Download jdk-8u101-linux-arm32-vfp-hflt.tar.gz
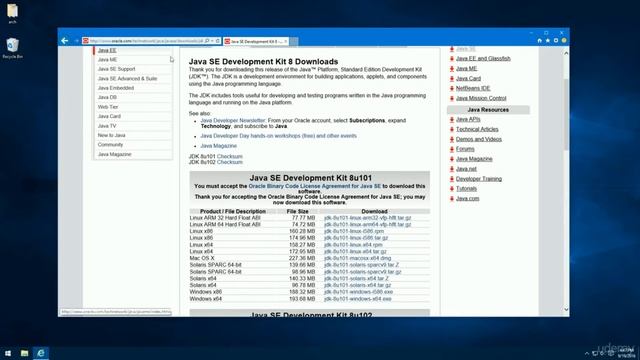The width and height of the screenshot is (640, 360). (367, 218)
